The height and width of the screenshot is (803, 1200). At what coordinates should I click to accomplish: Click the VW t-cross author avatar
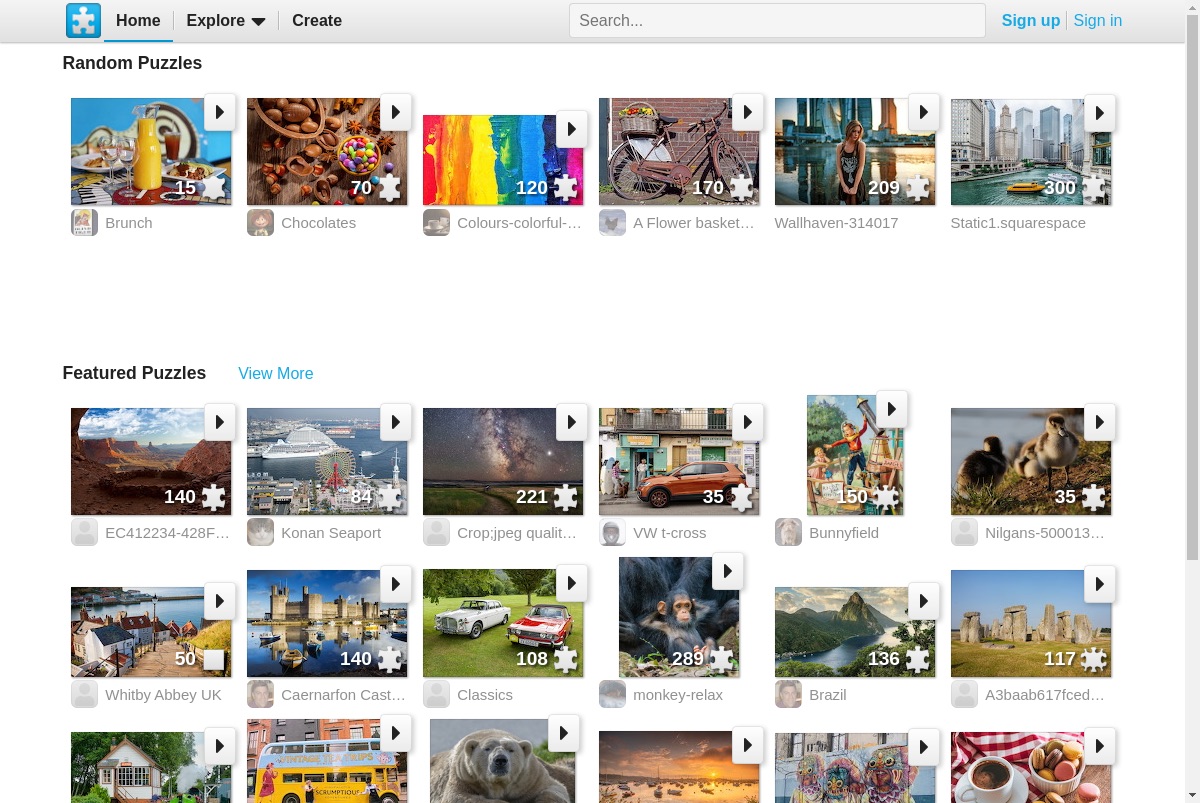(x=612, y=532)
